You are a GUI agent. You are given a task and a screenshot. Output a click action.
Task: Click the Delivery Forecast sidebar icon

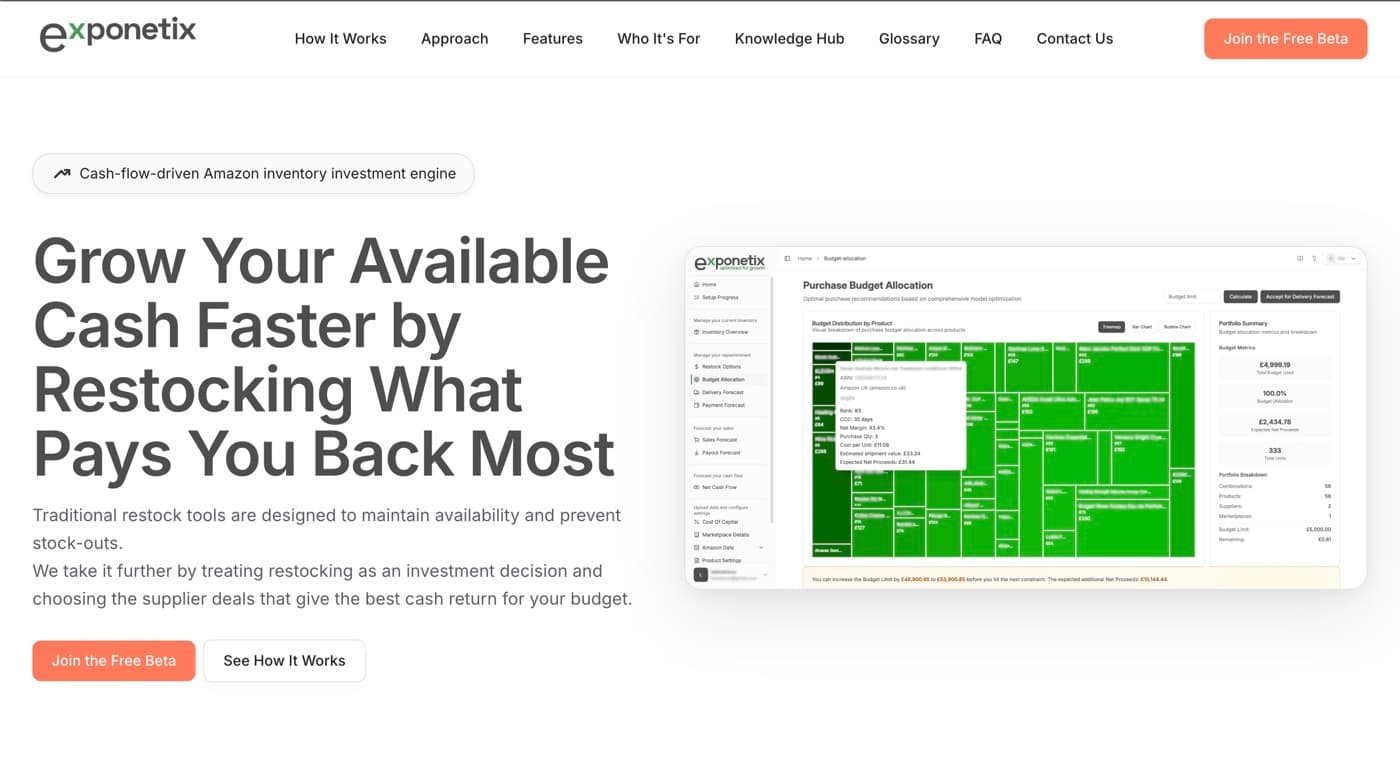coord(696,392)
